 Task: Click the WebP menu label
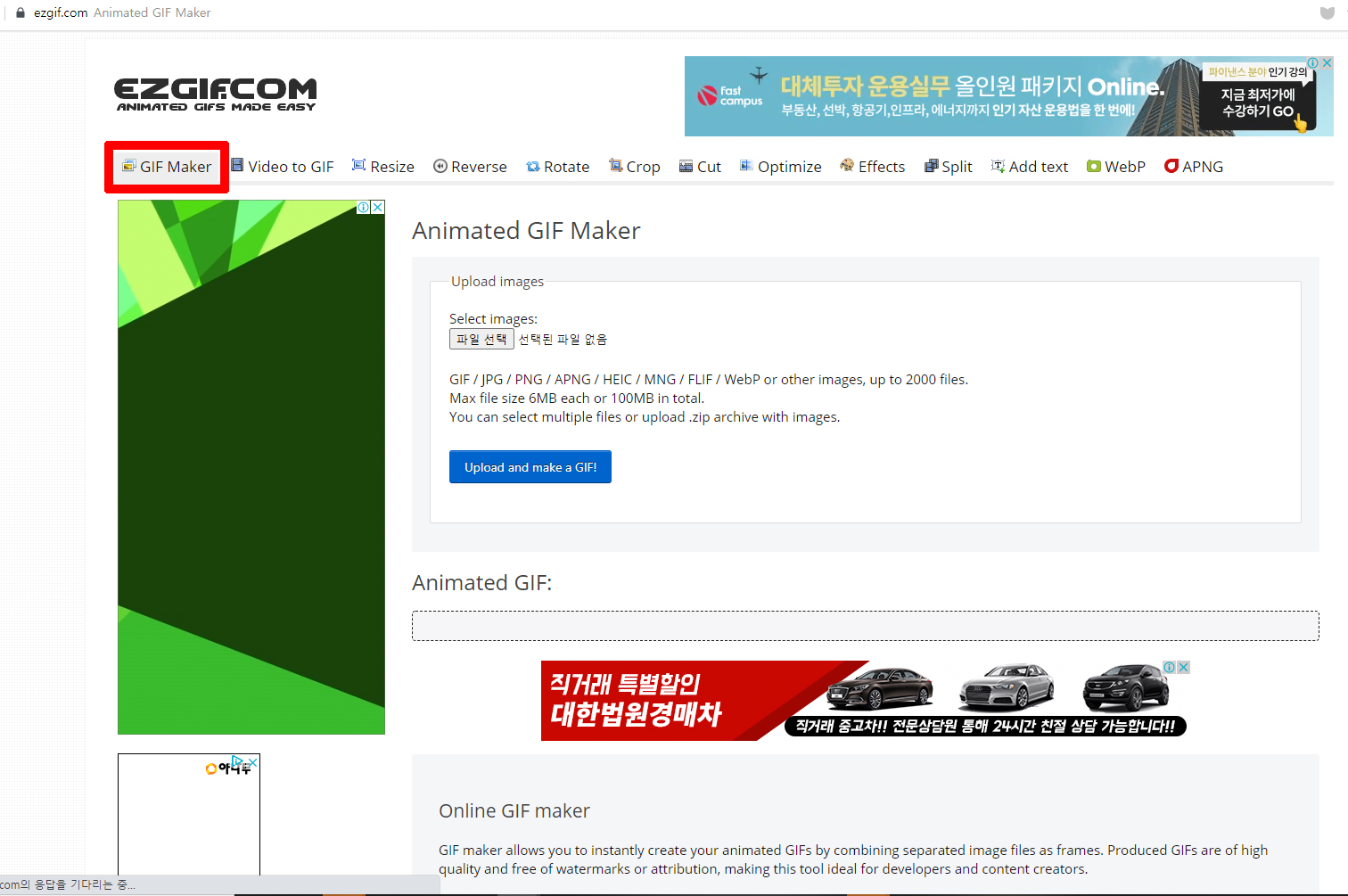[1125, 167]
